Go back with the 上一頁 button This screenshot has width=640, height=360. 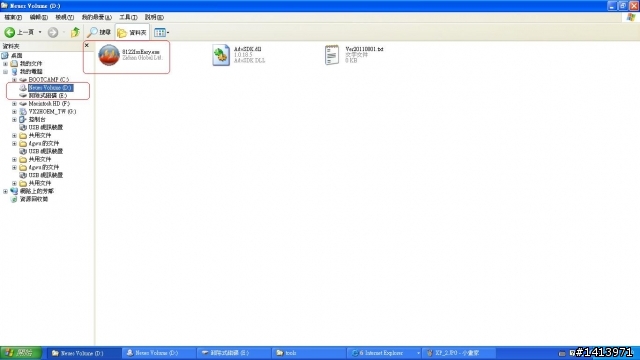pyautogui.click(x=20, y=32)
